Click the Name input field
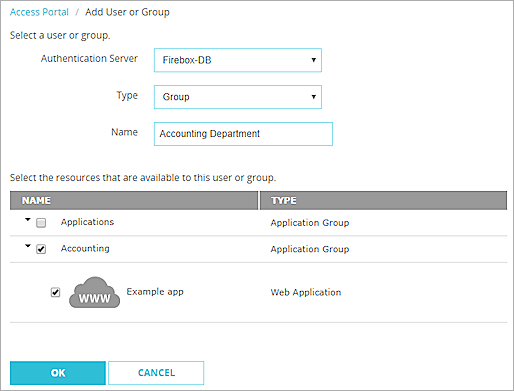The image size is (514, 391). click(x=243, y=134)
